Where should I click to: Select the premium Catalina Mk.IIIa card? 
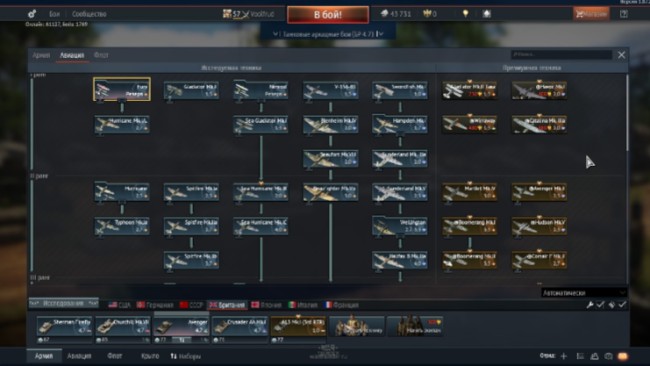pyautogui.click(x=539, y=124)
